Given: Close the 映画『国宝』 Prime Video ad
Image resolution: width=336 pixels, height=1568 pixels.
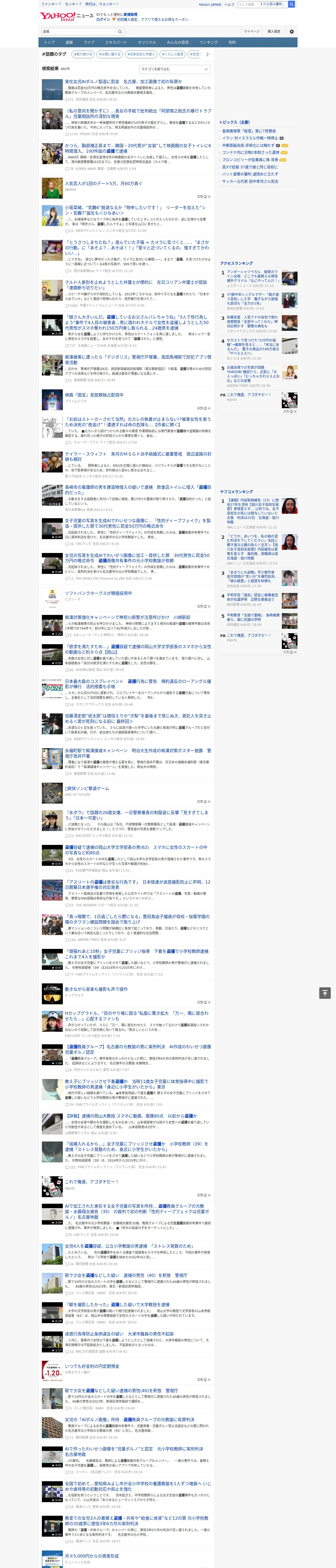Looking at the screenshot, I should [209, 408].
